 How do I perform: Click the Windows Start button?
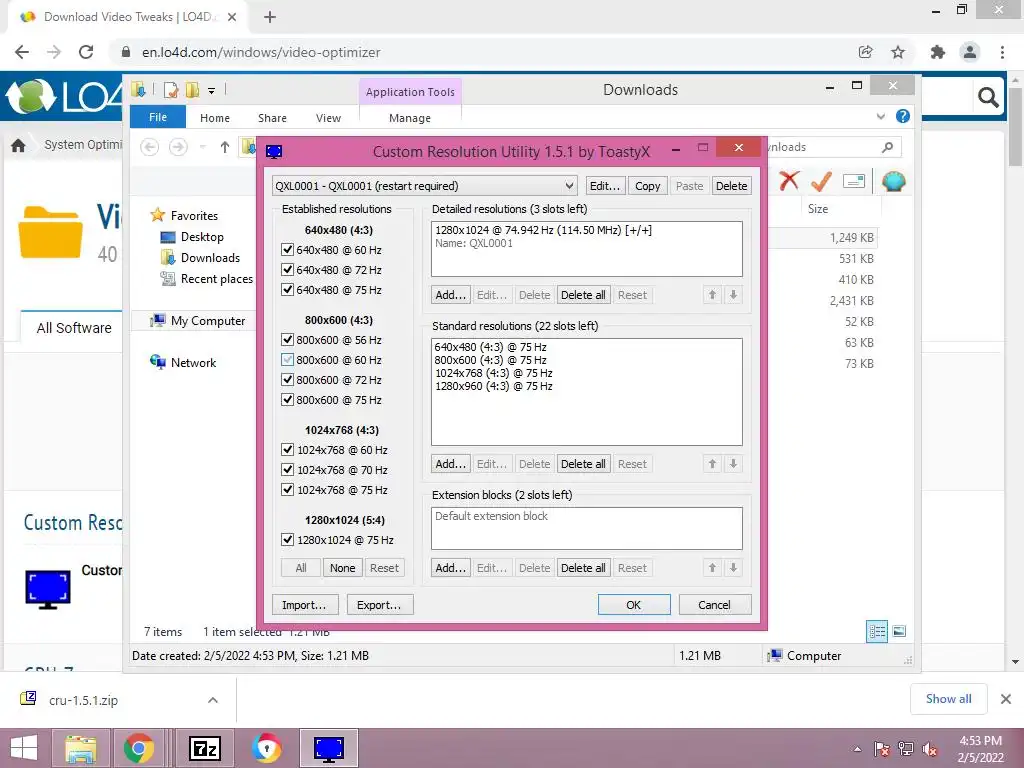24,748
